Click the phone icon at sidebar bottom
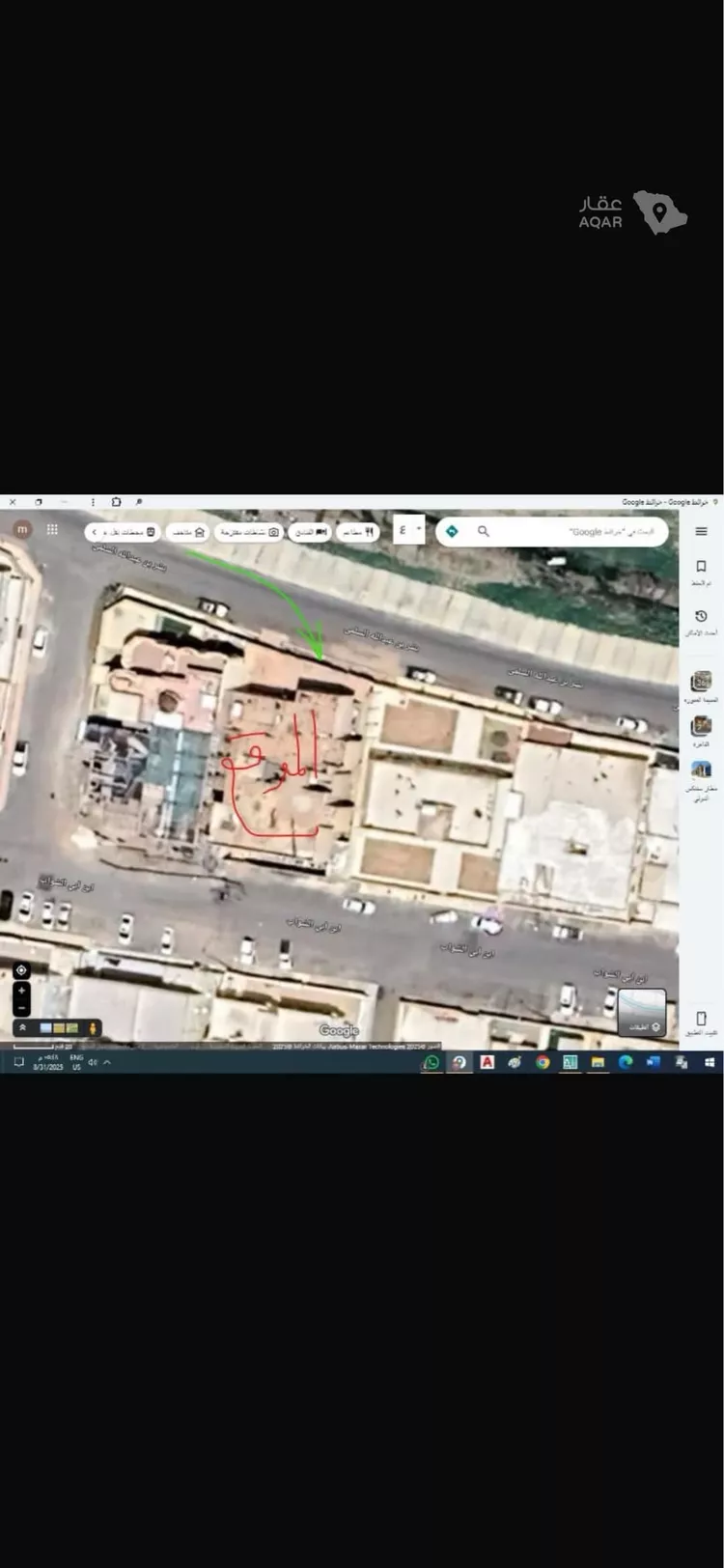The width and height of the screenshot is (724, 1568). point(701,1019)
